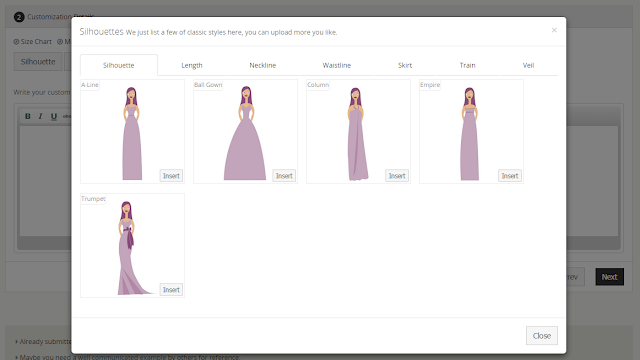Click the Column label
Viewport: 640px width, 360px height.
(318, 85)
